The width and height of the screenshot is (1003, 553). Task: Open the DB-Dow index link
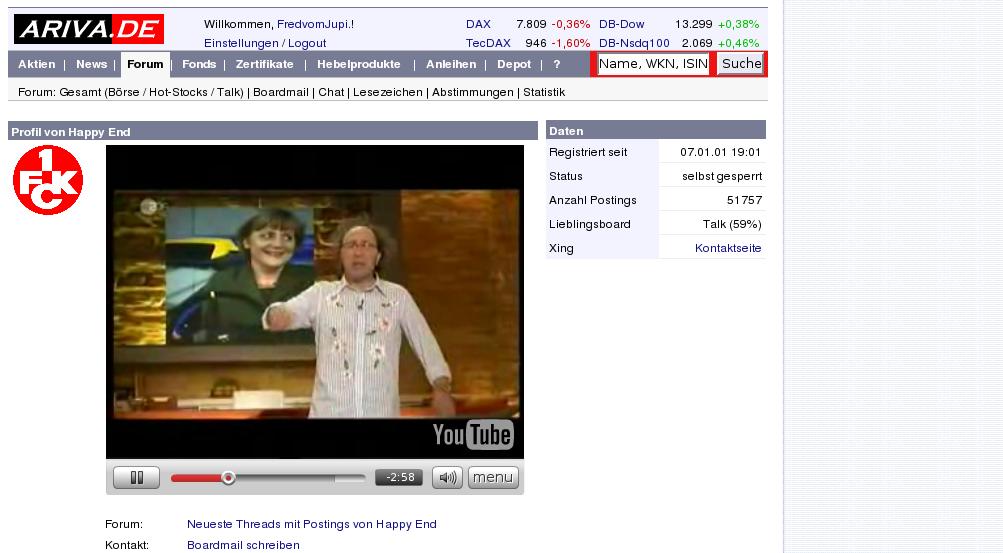(622, 24)
